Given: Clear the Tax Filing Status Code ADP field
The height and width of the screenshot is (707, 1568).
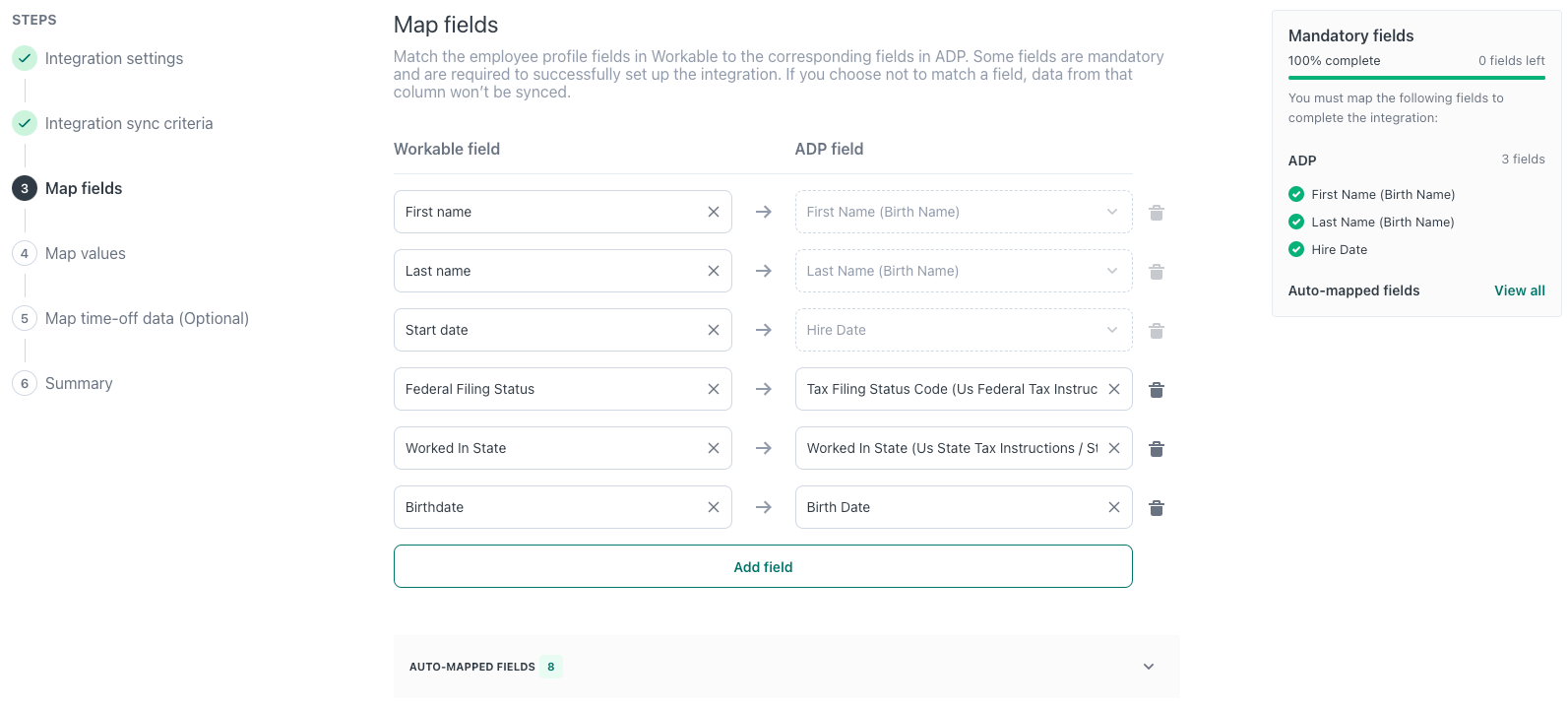Looking at the screenshot, I should [1114, 389].
